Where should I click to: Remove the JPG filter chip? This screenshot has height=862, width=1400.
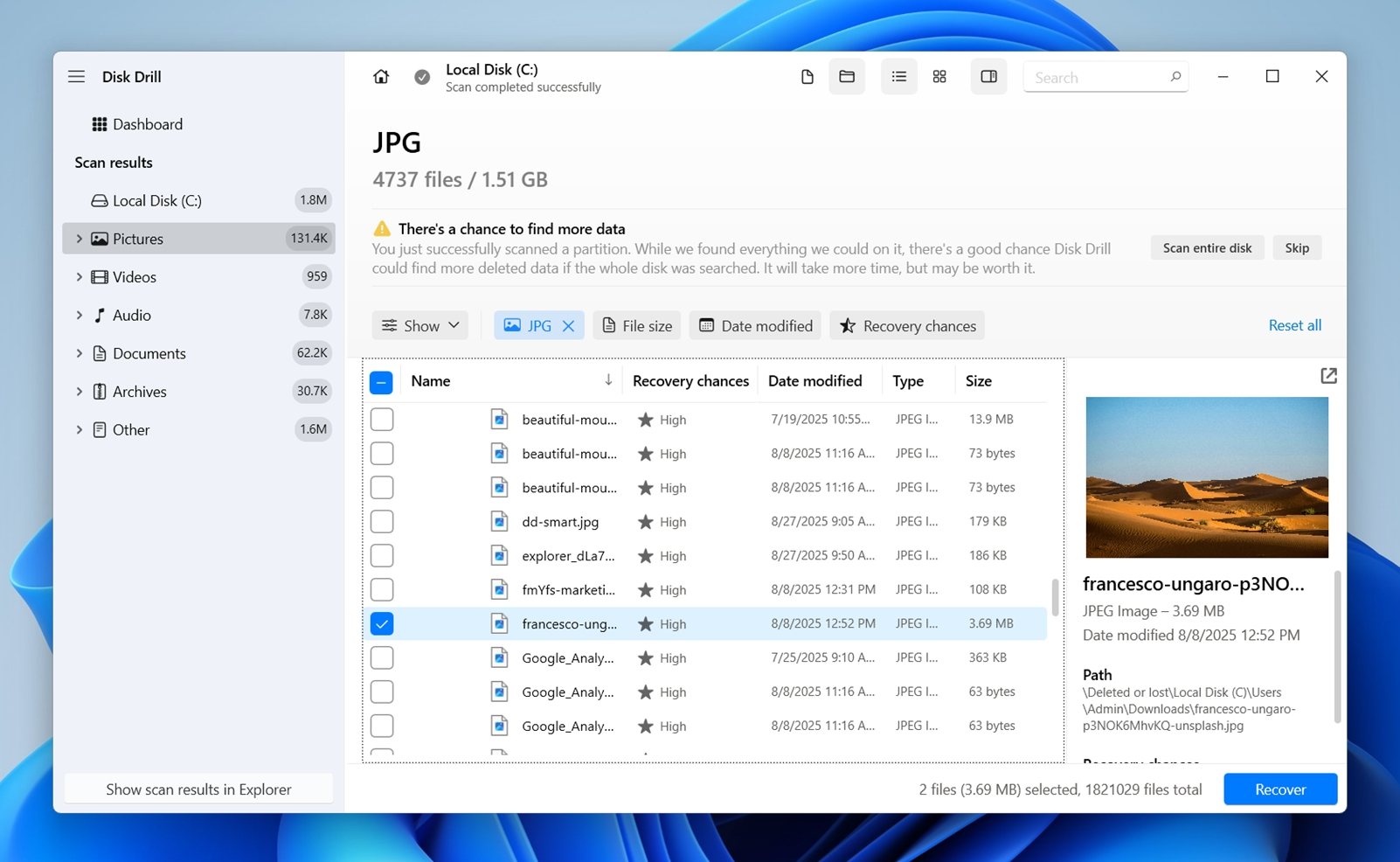click(569, 325)
